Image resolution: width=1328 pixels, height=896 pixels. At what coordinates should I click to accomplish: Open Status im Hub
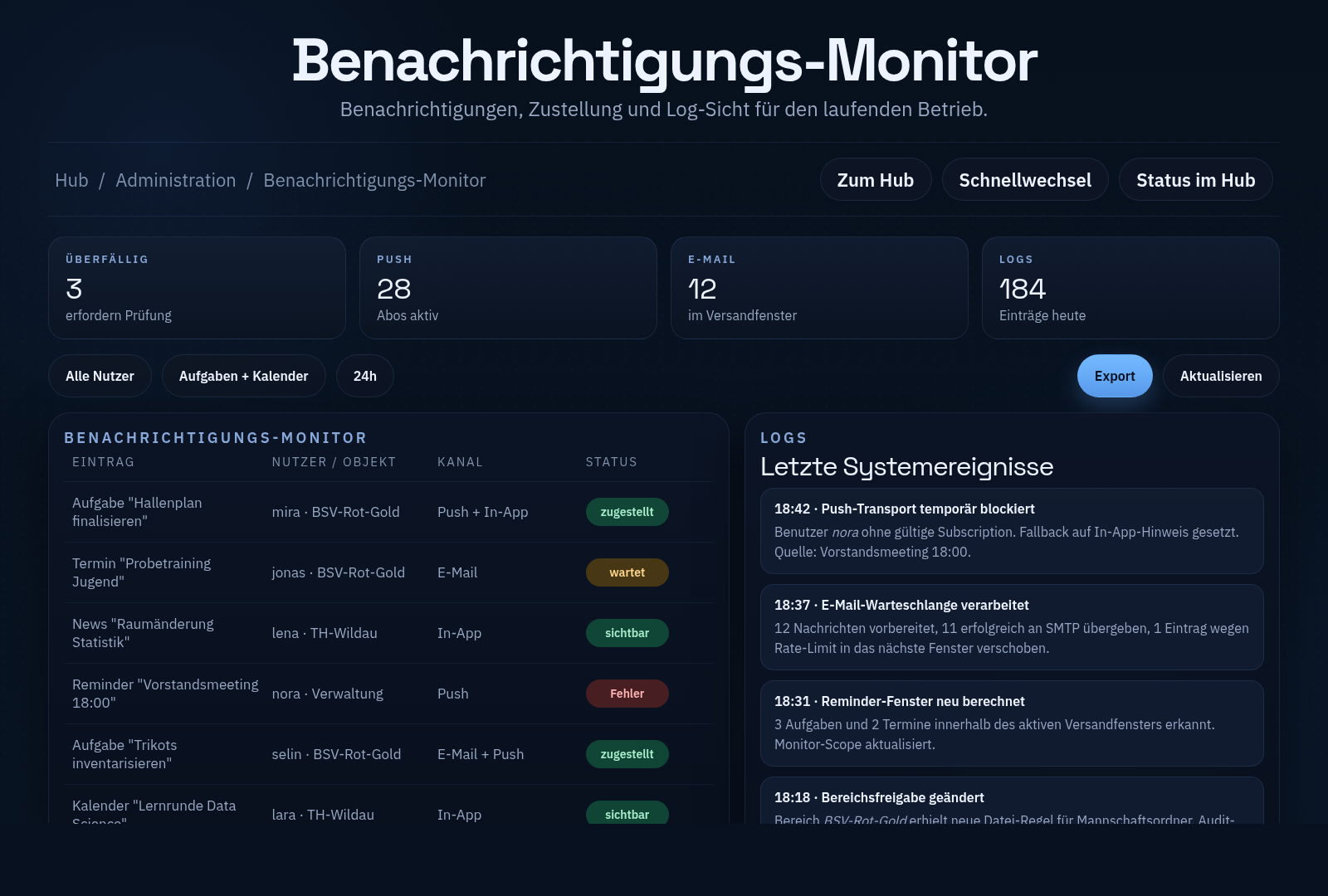[1195, 179]
